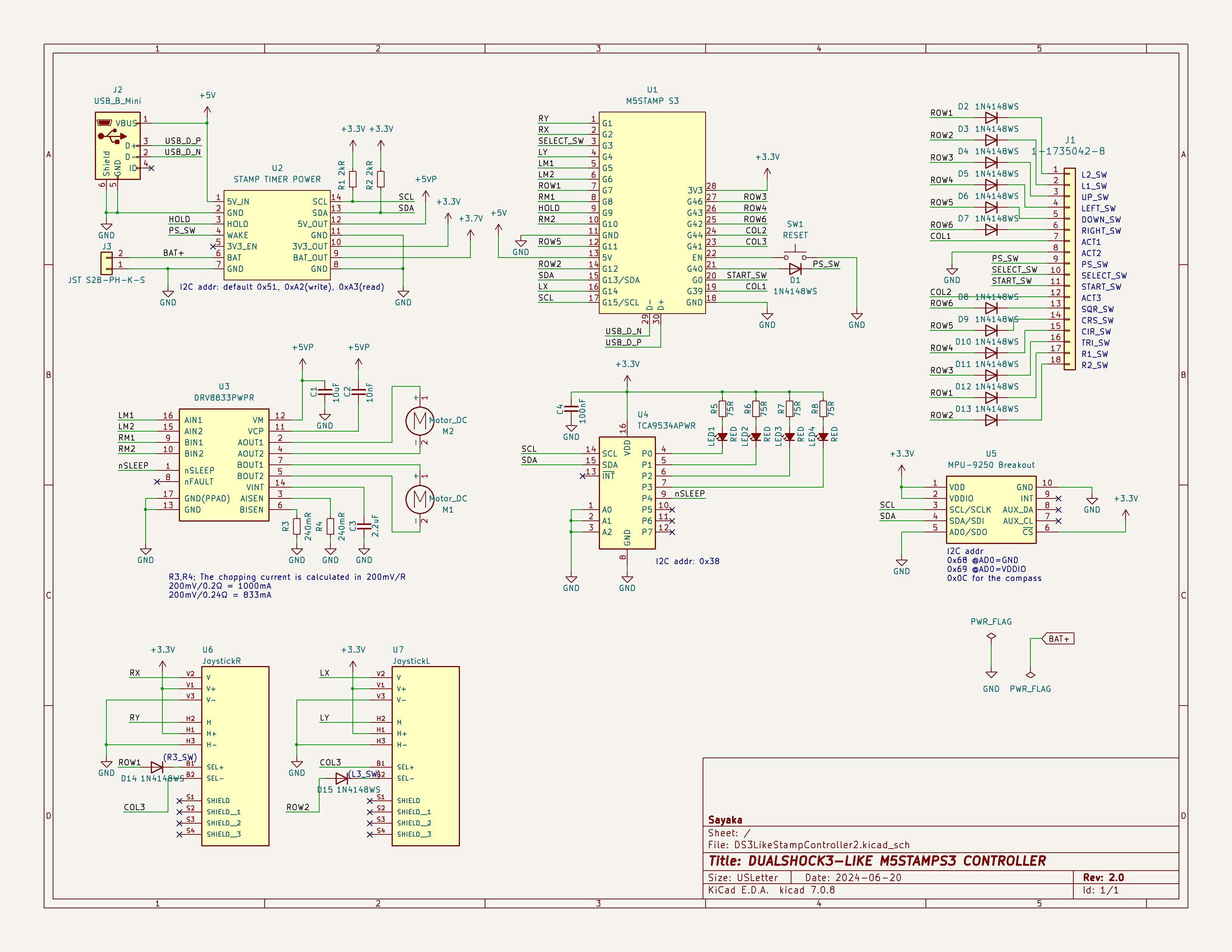Click the DRV8833PWPR motor driver body U3

(x=224, y=465)
